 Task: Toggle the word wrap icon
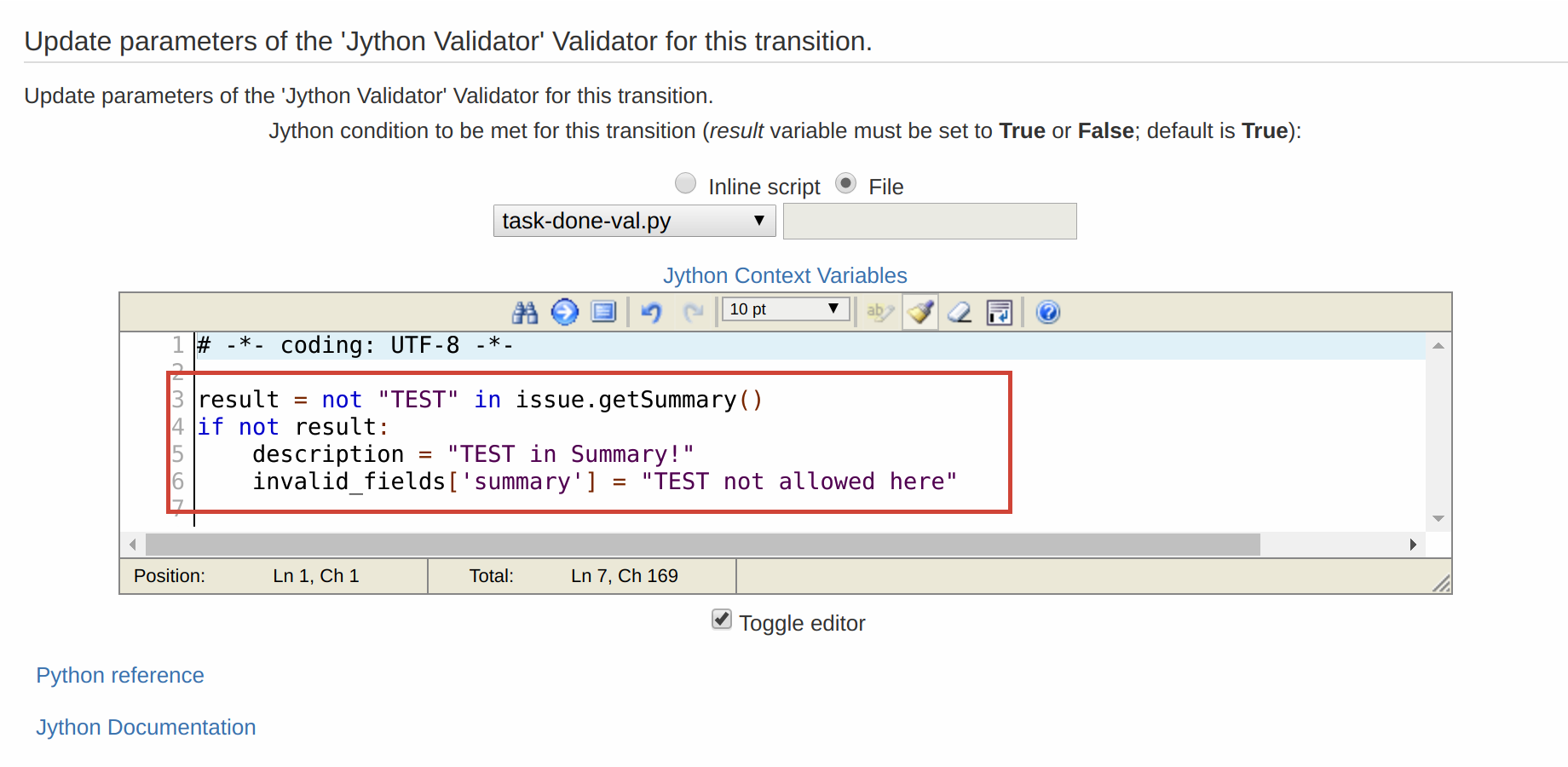1000,313
